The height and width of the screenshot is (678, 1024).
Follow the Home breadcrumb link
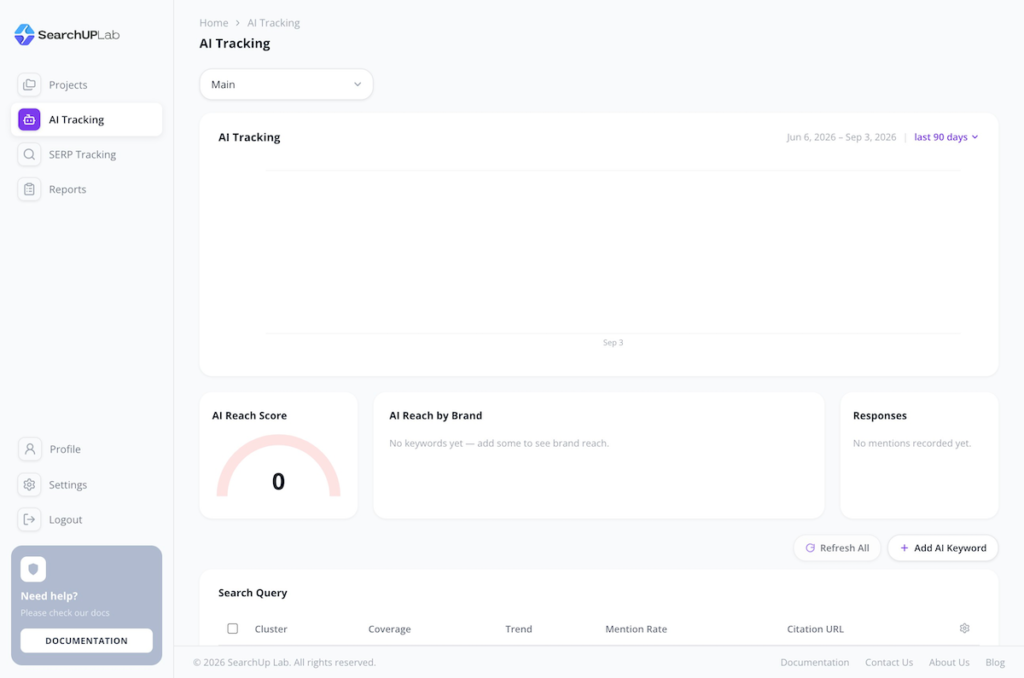214,23
